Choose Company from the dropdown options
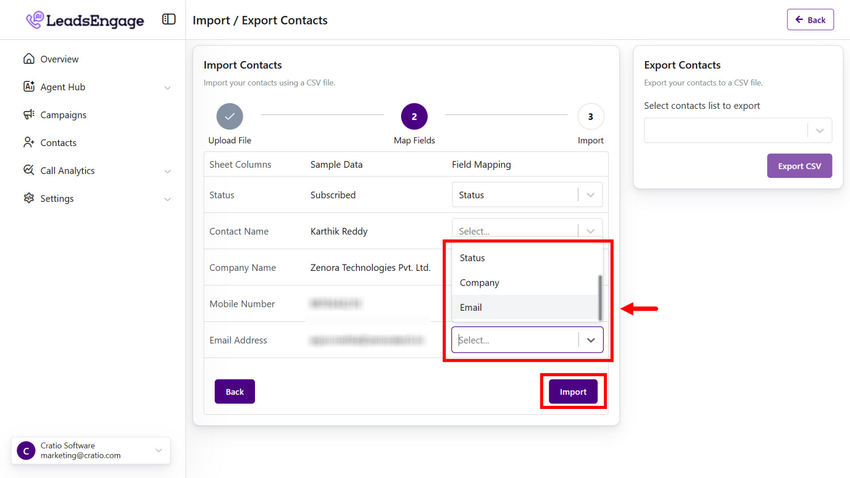850x478 pixels. pyautogui.click(x=480, y=283)
